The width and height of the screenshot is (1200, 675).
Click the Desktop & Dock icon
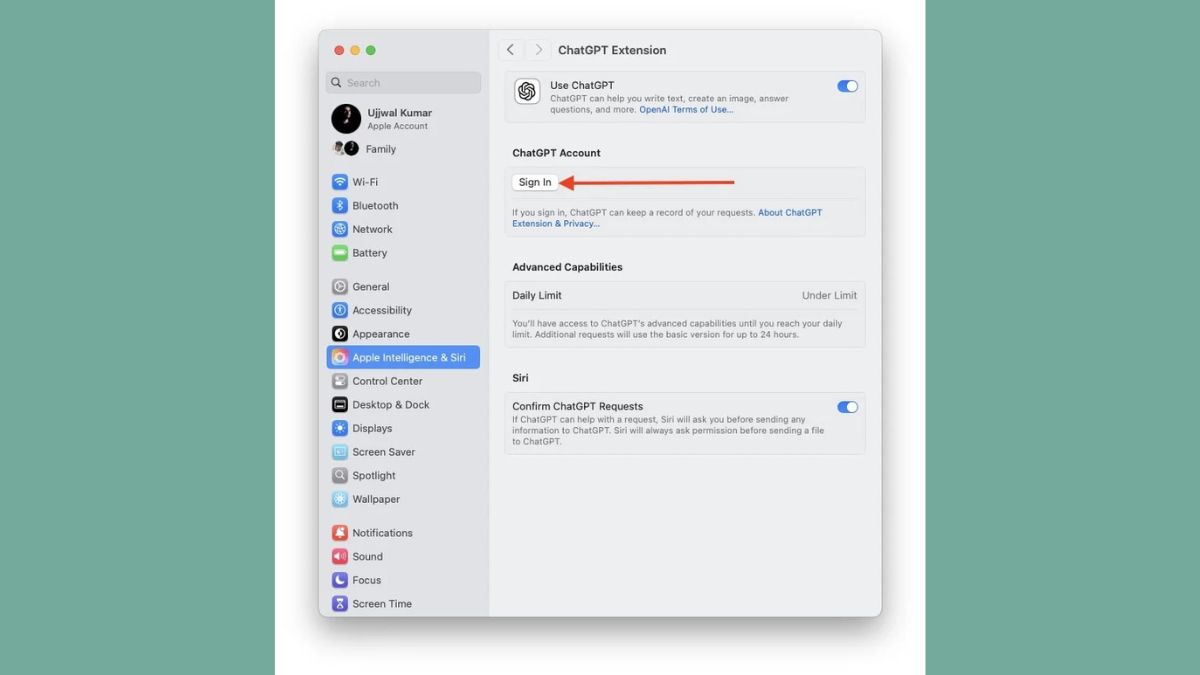click(x=340, y=405)
